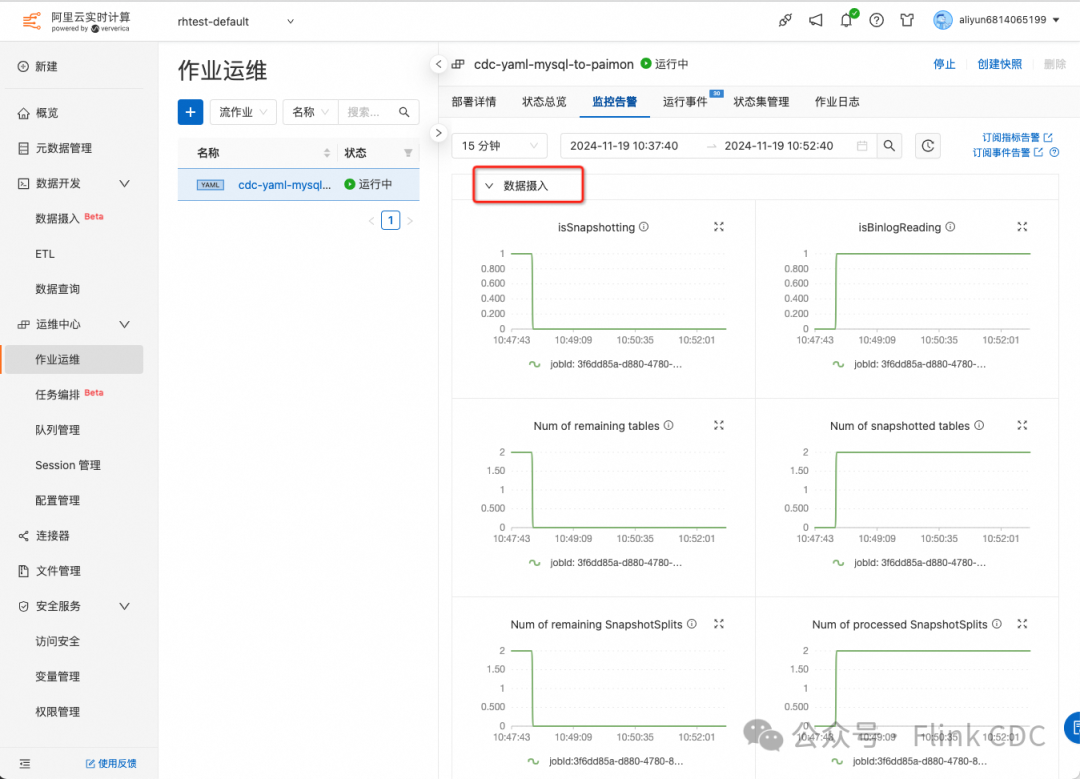Viewport: 1080px width, 779px height.
Task: Click 创建快照 to create snapshot
Action: 999,64
